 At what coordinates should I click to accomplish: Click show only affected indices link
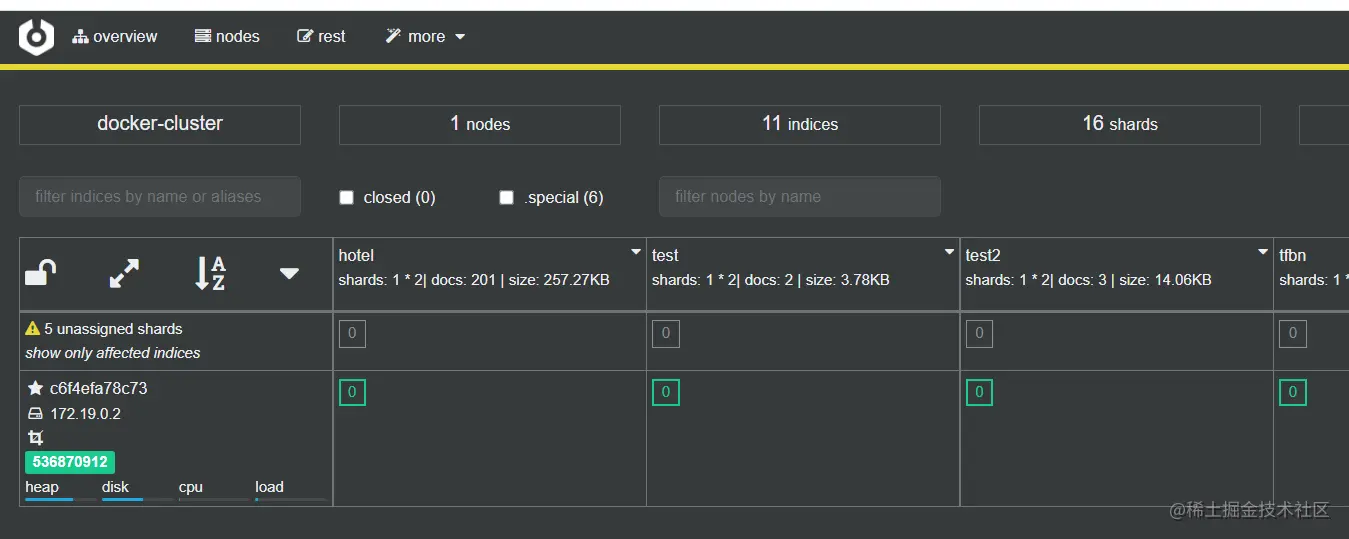(113, 353)
